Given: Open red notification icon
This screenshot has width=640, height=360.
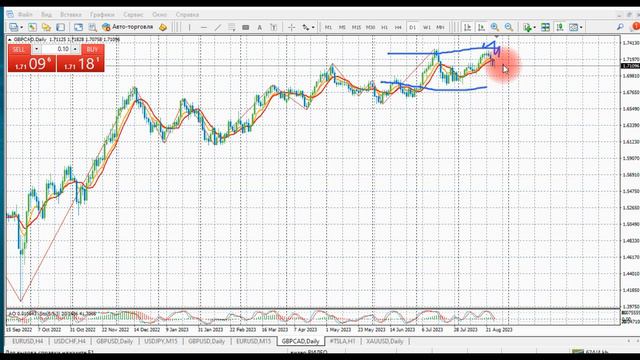Looking at the screenshot, I should [x=635, y=27].
